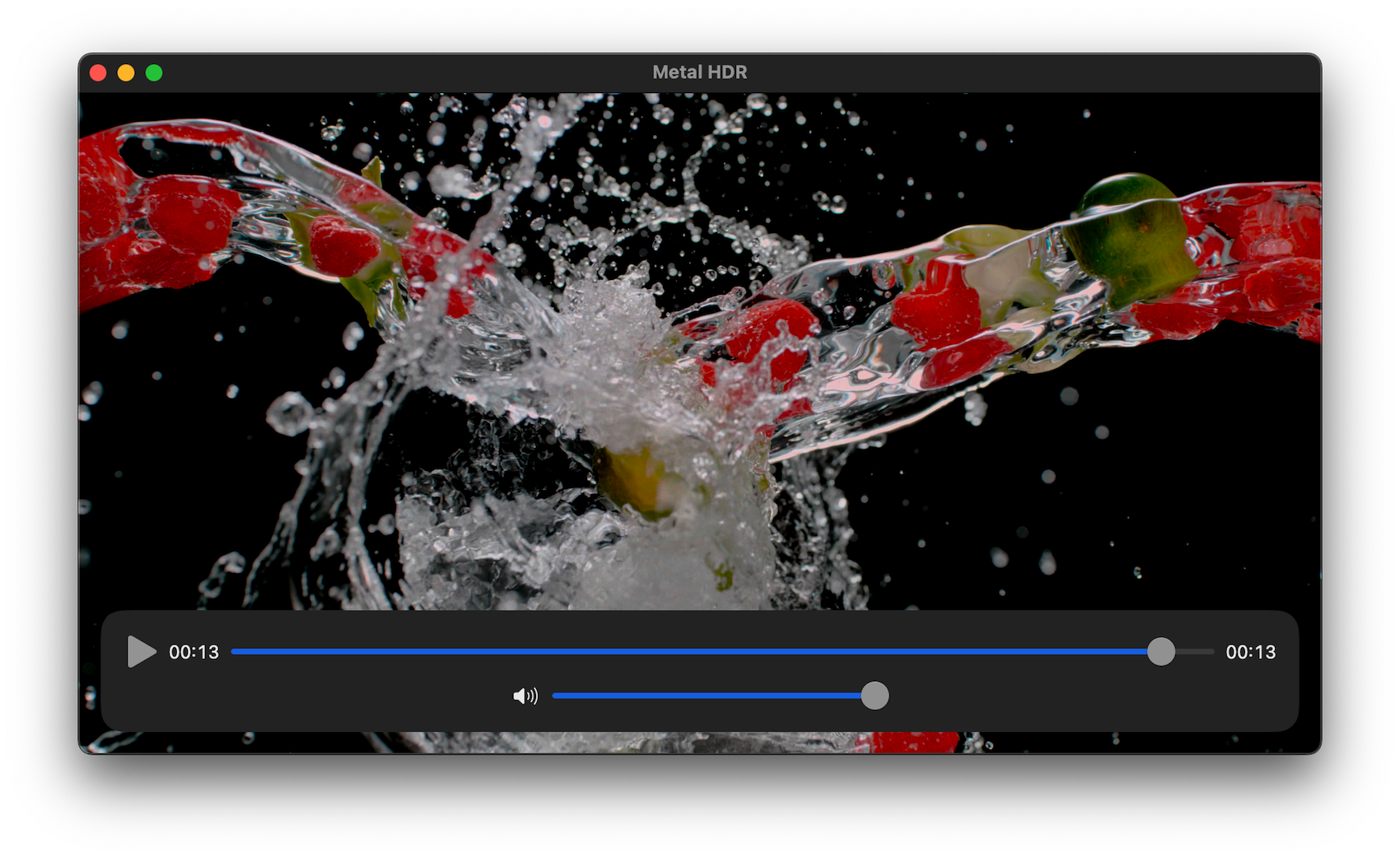The image size is (1400, 858).
Task: Click the duration label on the right
Action: tap(1250, 651)
